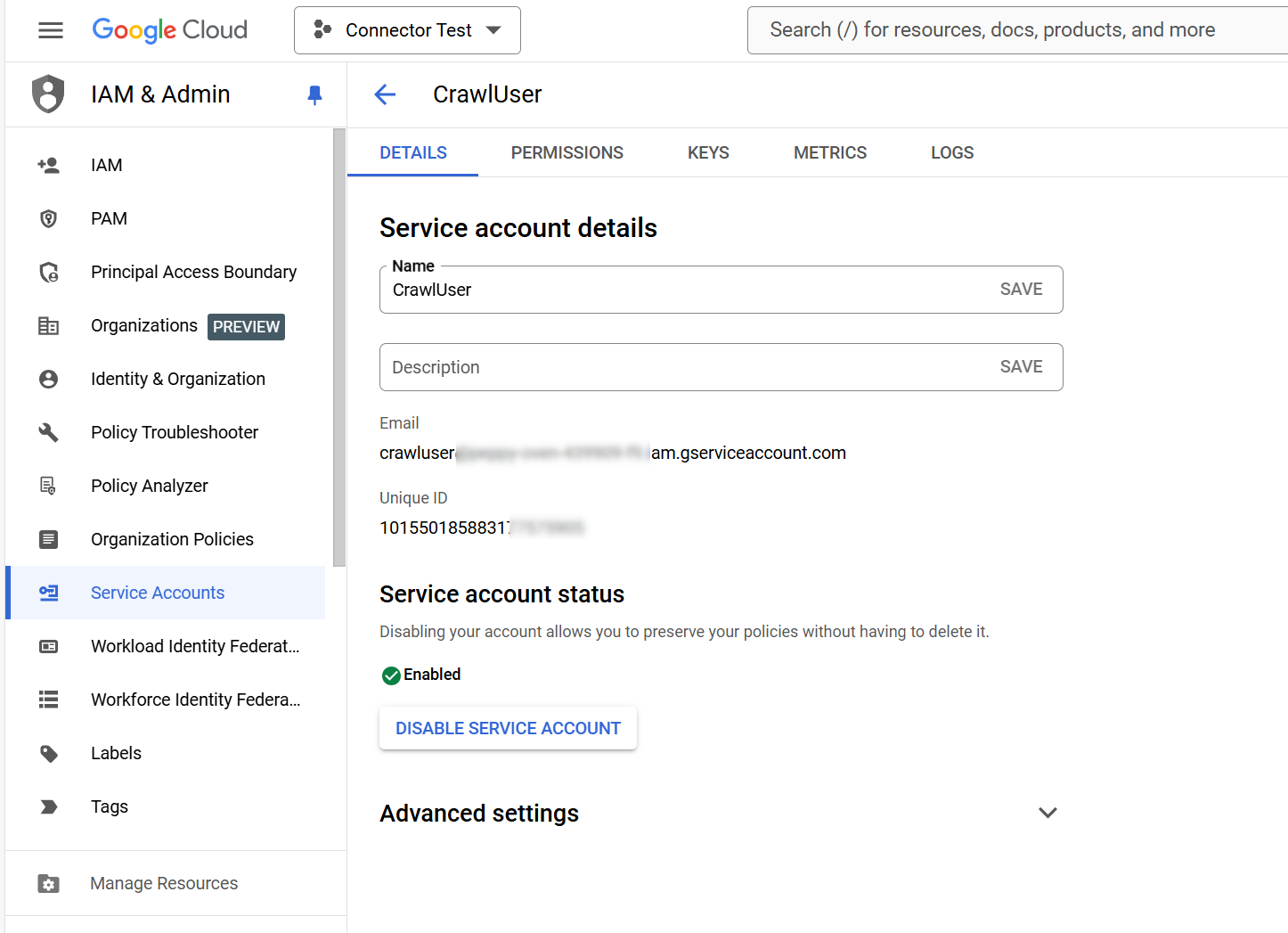The height and width of the screenshot is (933, 1288).
Task: Open Identity & Organization page
Action: coord(166,379)
